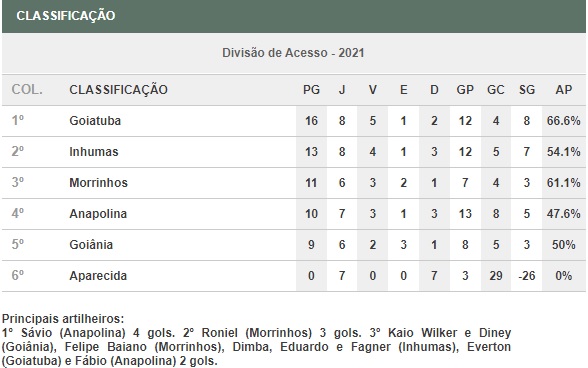Click the Principais artilheiros heading
This screenshot has width=588, height=368.
pos(63,319)
